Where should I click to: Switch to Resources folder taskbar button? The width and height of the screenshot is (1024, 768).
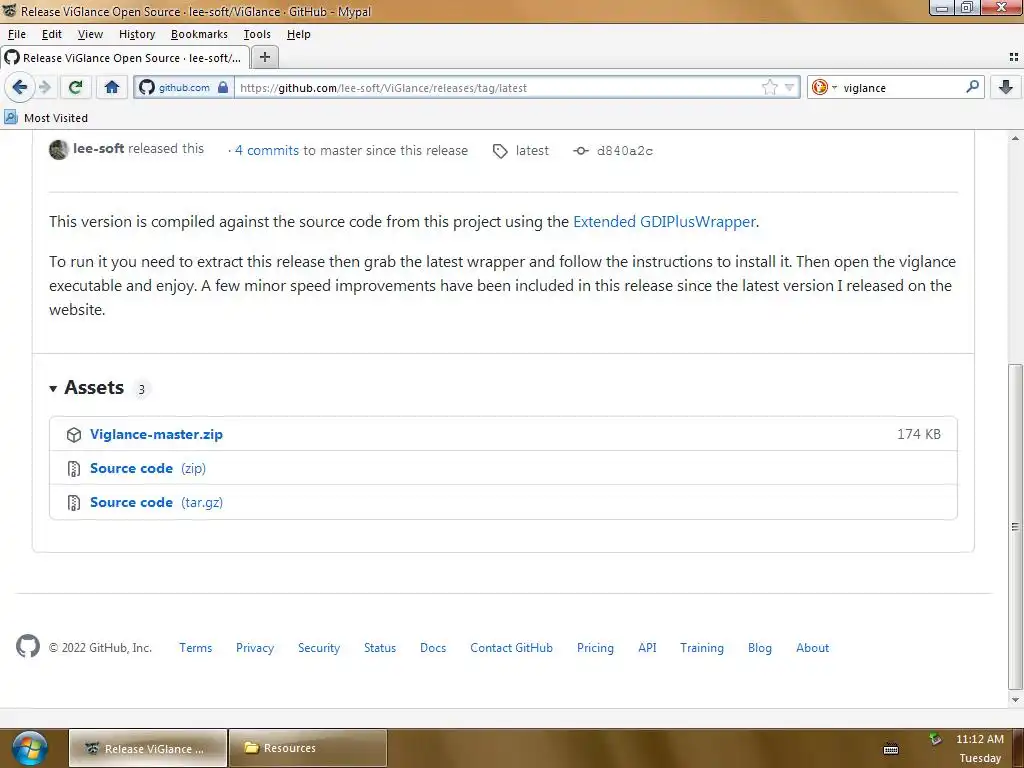click(x=308, y=748)
